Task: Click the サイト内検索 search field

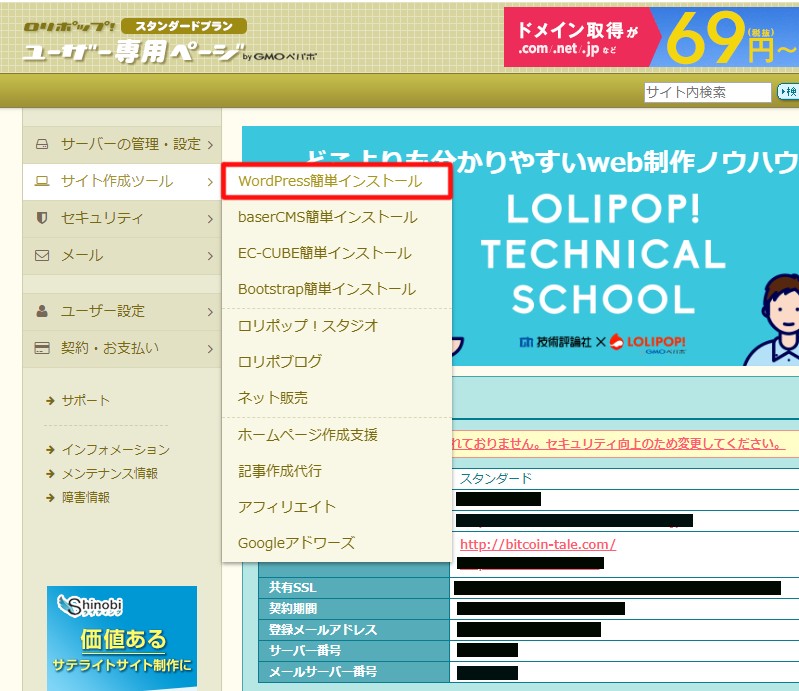Action: 707,92
